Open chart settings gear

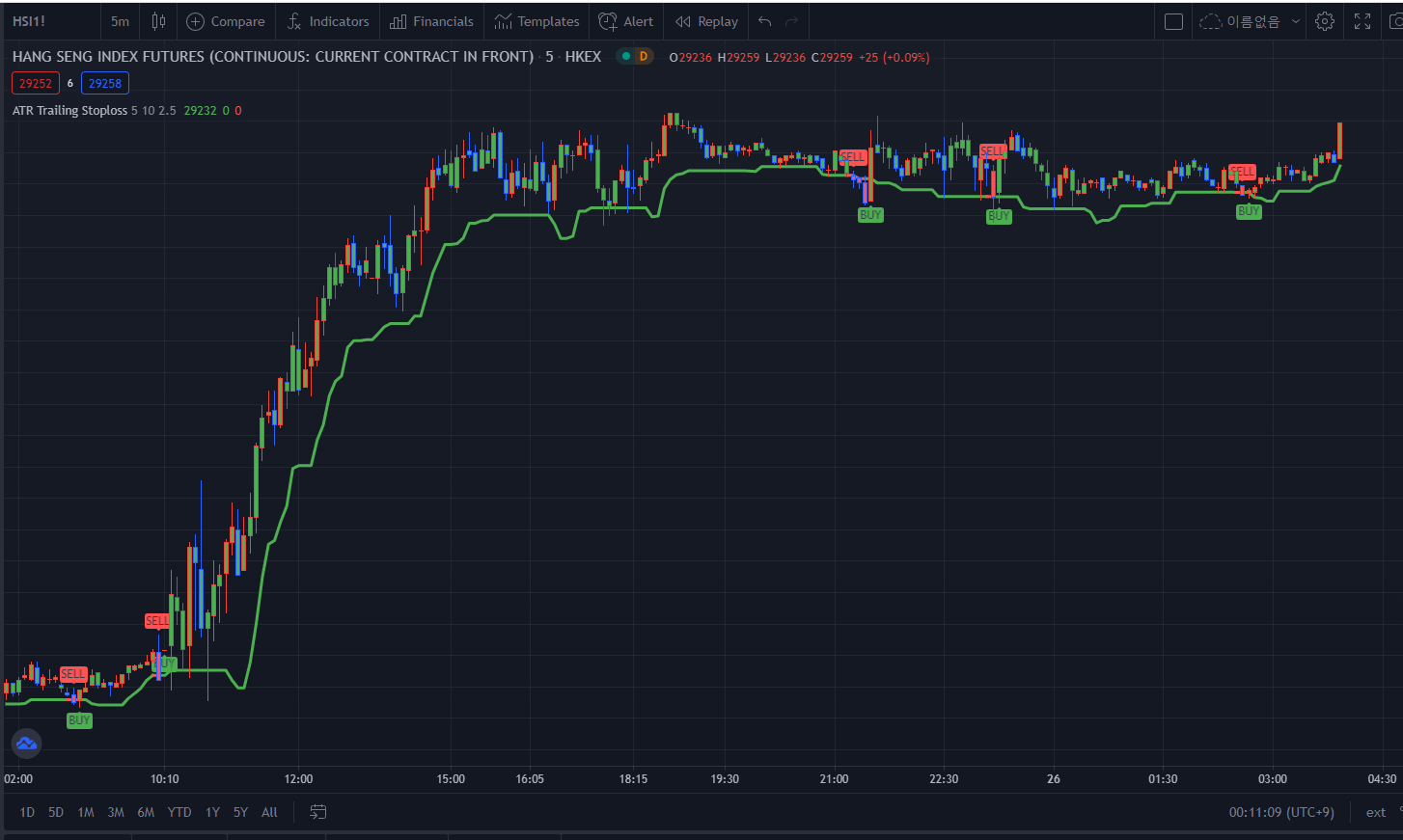coord(1325,21)
